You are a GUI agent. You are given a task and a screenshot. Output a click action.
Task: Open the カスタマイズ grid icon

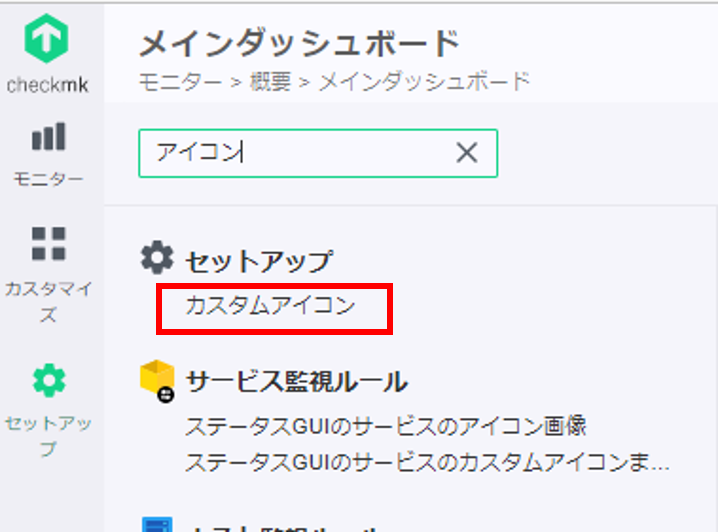coord(49,243)
